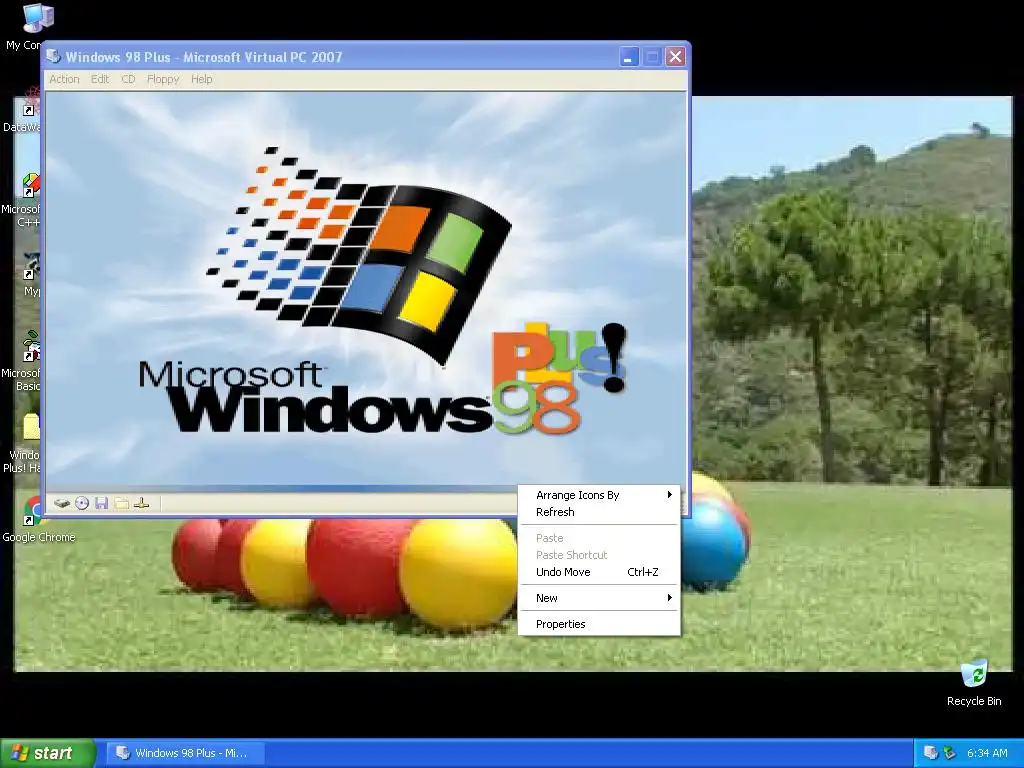Click the Windows 98 Plus window title text

click(x=204, y=57)
